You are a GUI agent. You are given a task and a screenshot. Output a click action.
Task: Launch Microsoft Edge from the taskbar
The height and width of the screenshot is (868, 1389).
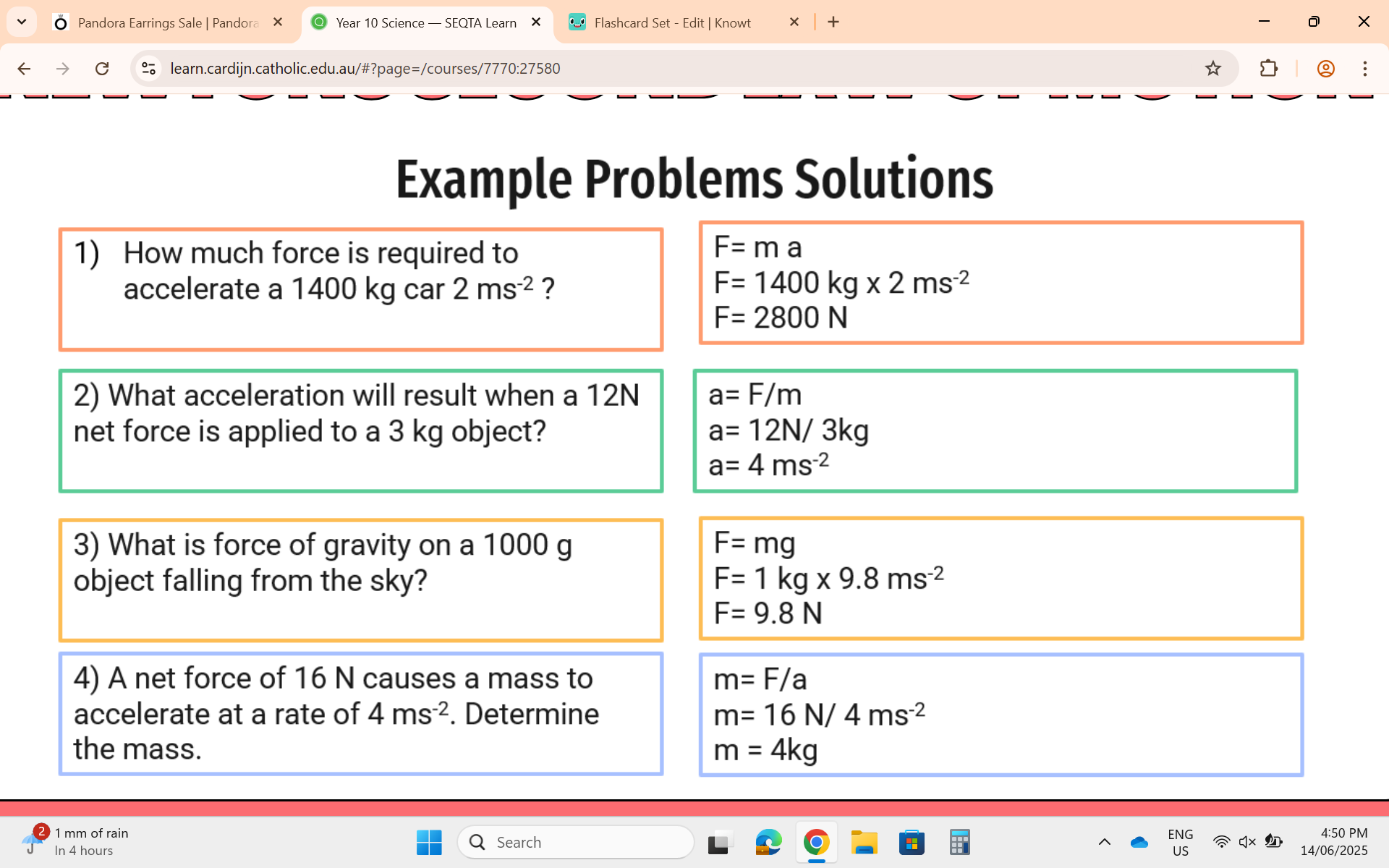(768, 843)
